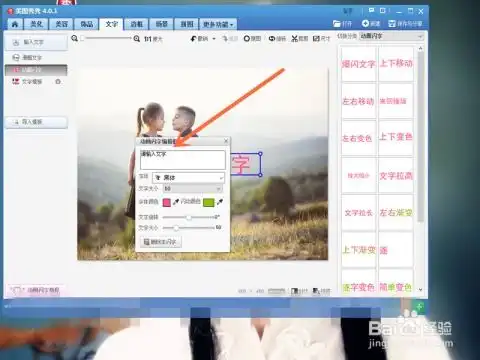
Task: Choose the 左右渐变 animation style
Action: point(396,213)
